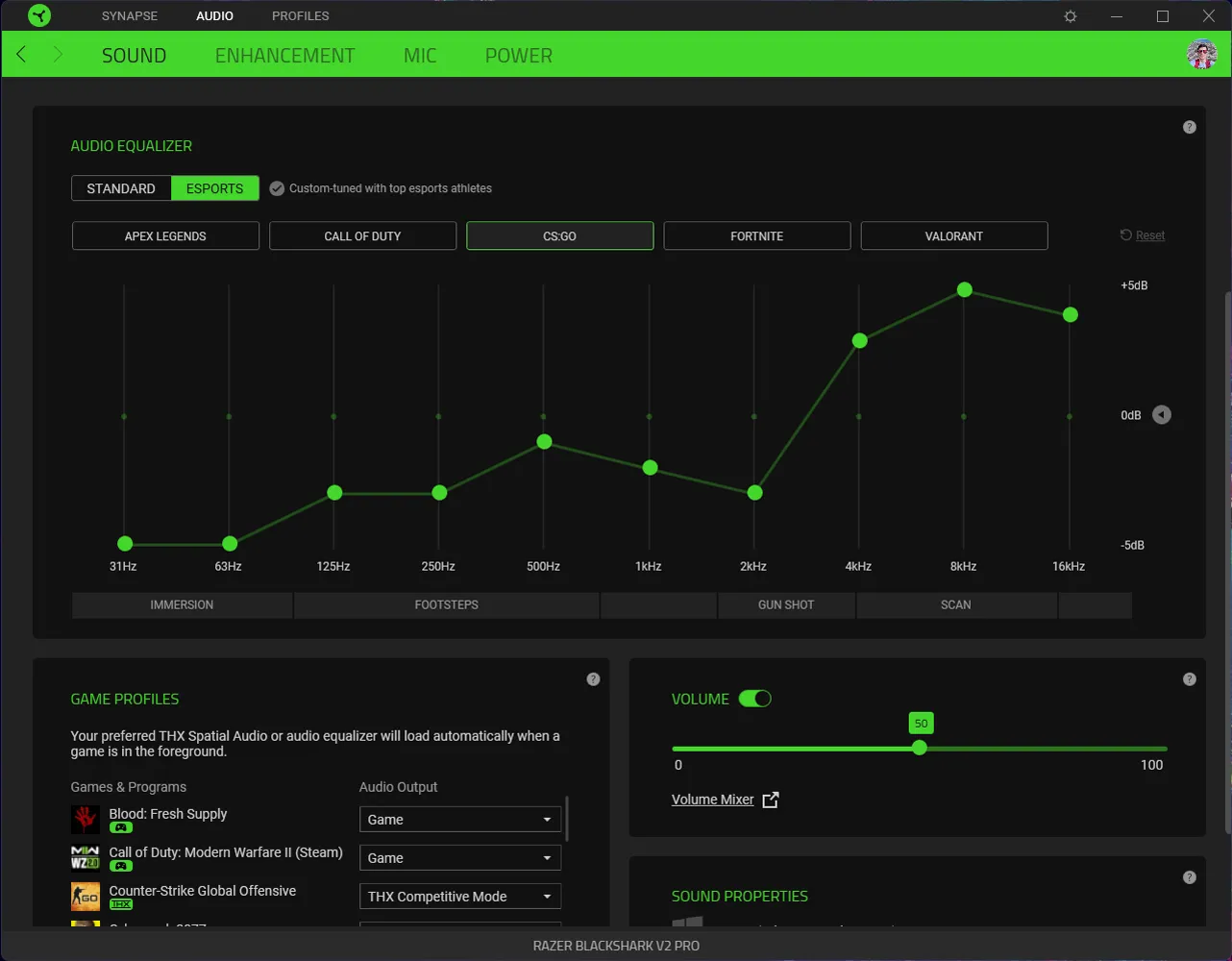The image size is (1232, 961).
Task: Open help for Game Profiles panel
Action: [x=593, y=679]
